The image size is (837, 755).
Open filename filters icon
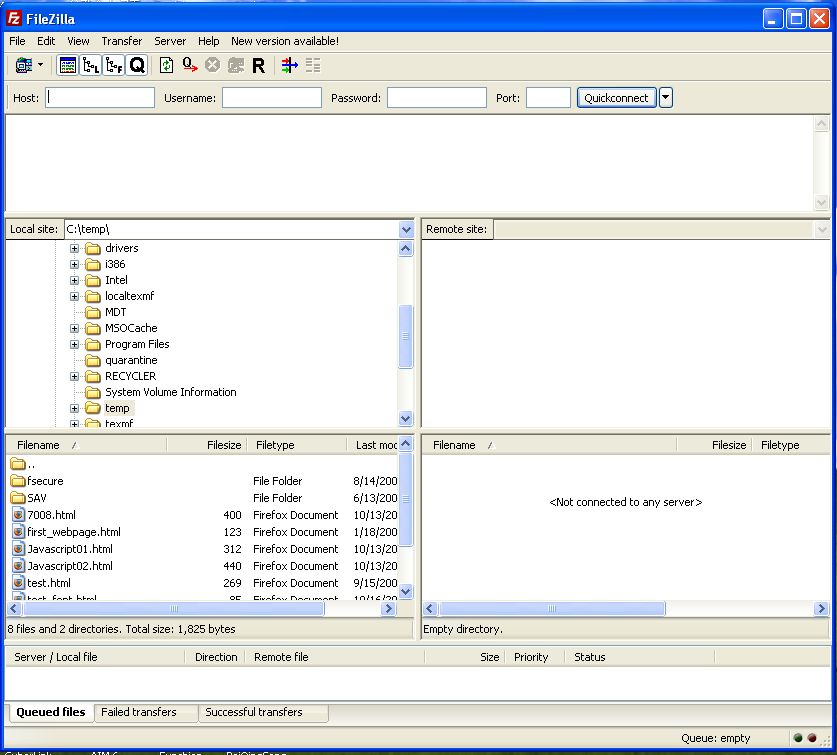(290, 65)
